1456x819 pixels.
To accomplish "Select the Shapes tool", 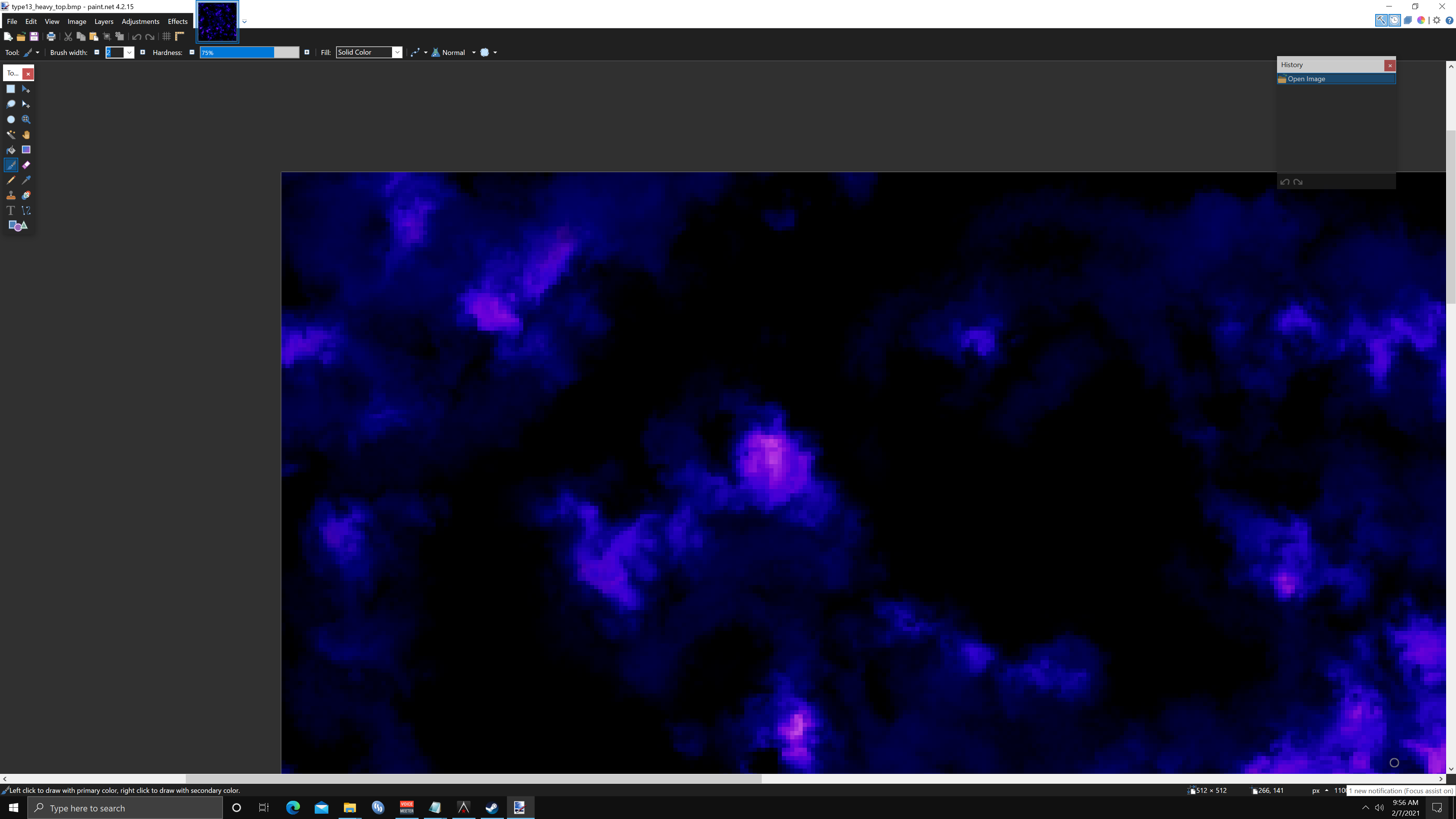I will (x=18, y=226).
